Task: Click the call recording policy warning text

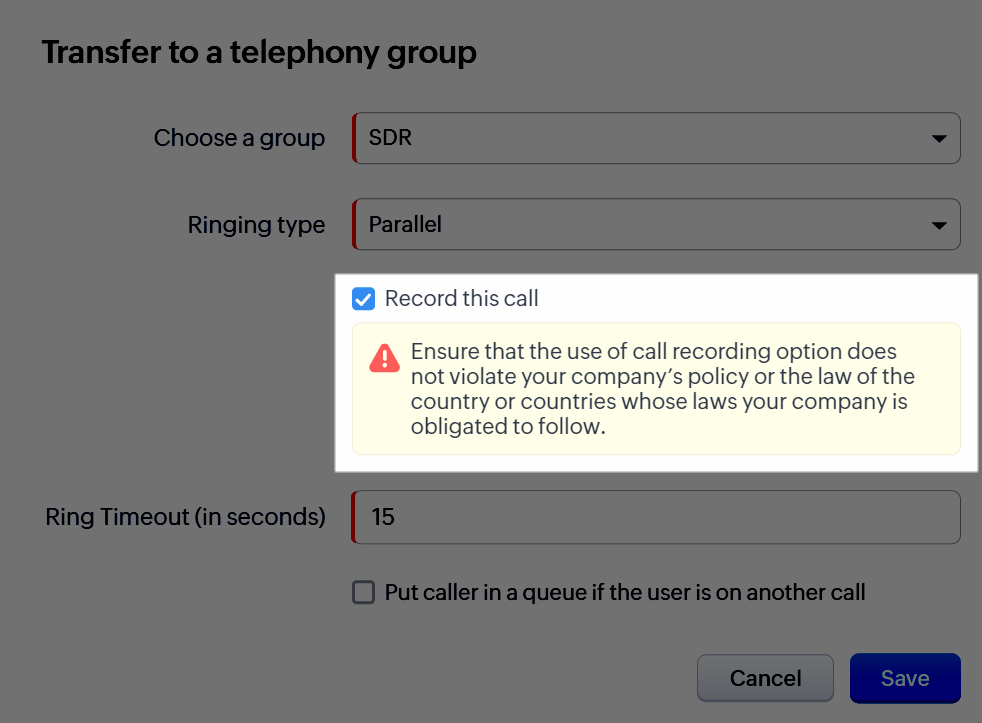Action: 662,389
